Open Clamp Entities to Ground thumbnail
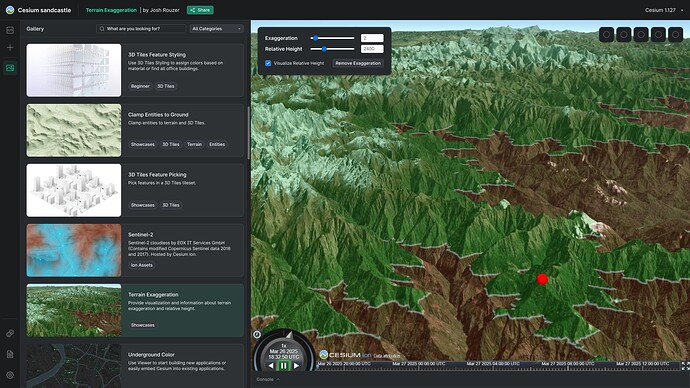Image resolution: width=690 pixels, height=388 pixels. tap(73, 130)
